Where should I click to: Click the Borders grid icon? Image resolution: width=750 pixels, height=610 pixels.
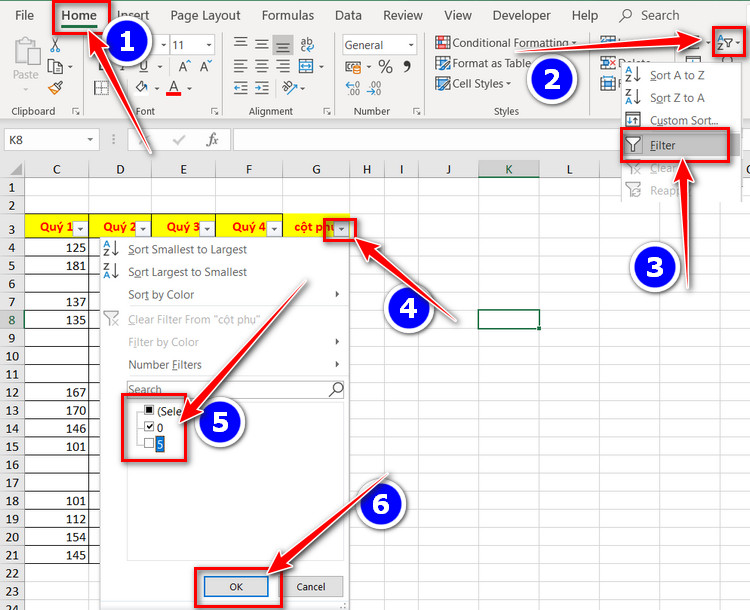pos(101,88)
